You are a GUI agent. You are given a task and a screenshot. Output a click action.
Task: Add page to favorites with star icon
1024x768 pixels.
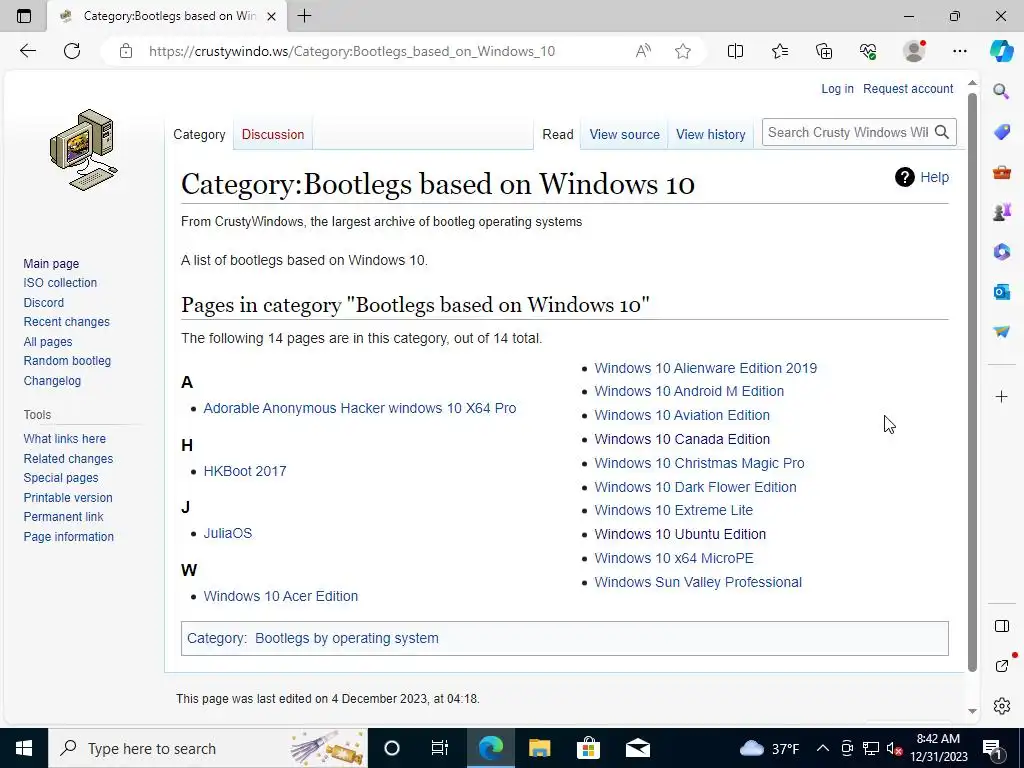pyautogui.click(x=683, y=51)
